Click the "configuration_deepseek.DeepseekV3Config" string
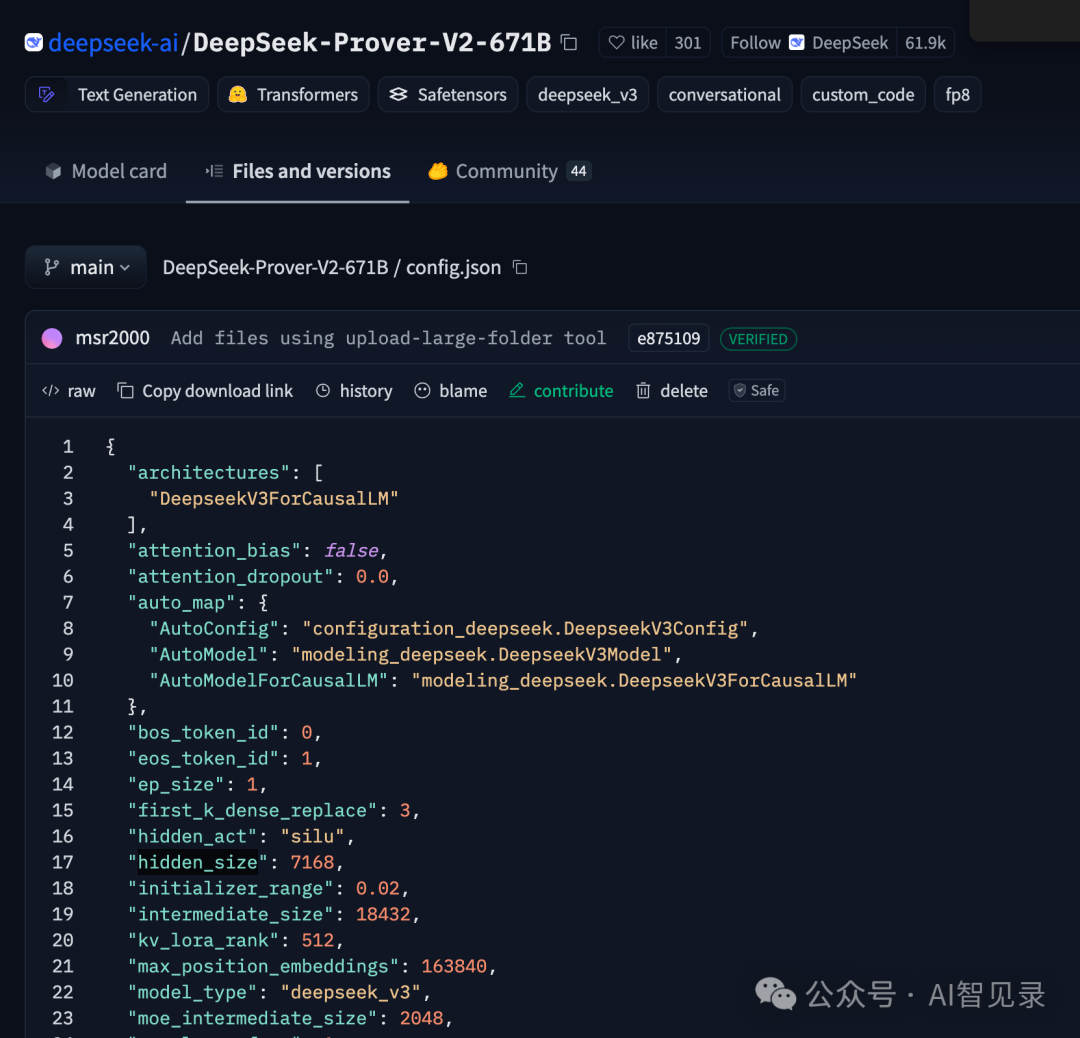The width and height of the screenshot is (1080, 1038). (x=525, y=628)
